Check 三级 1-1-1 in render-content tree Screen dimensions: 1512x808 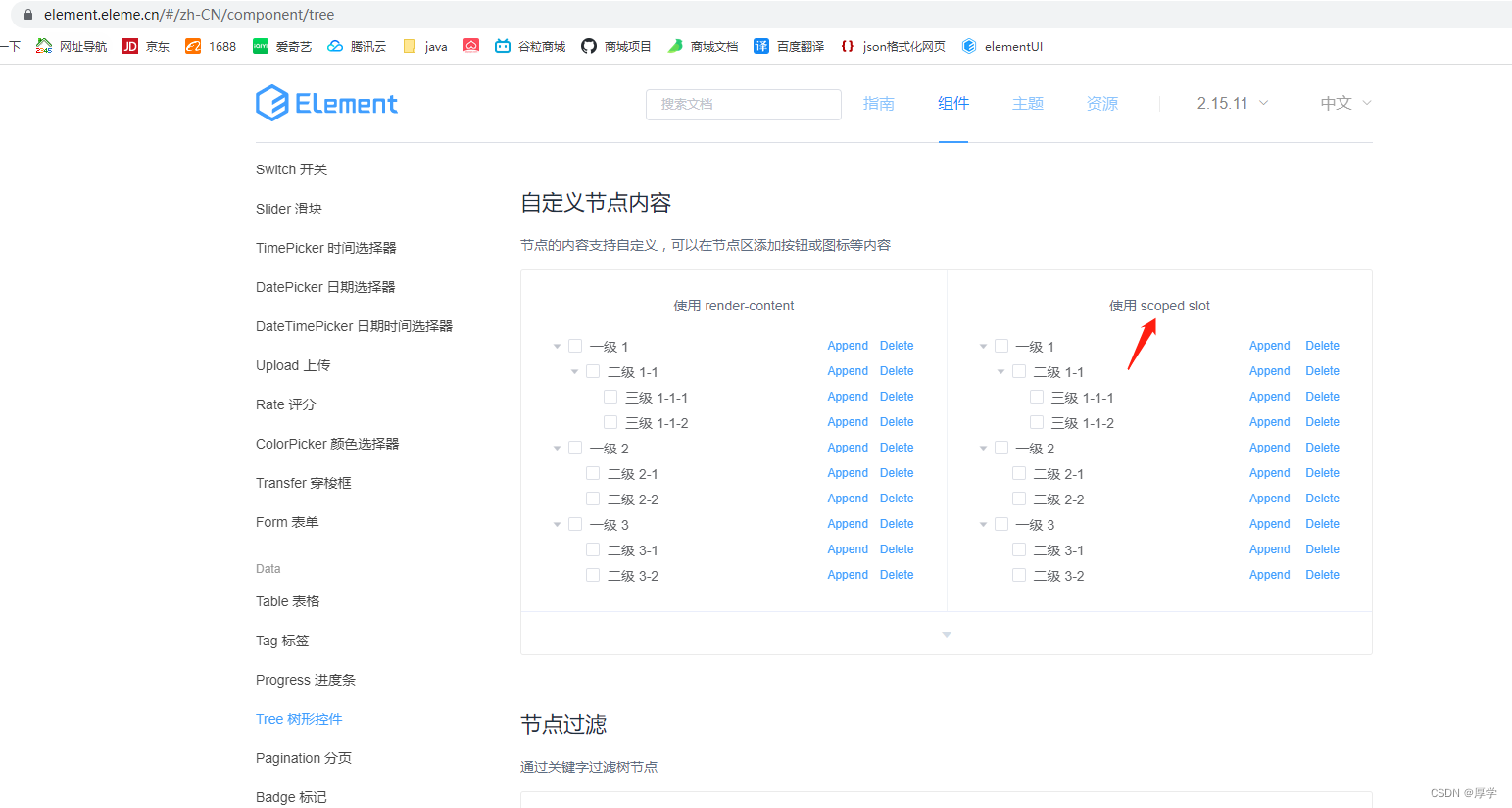610,397
